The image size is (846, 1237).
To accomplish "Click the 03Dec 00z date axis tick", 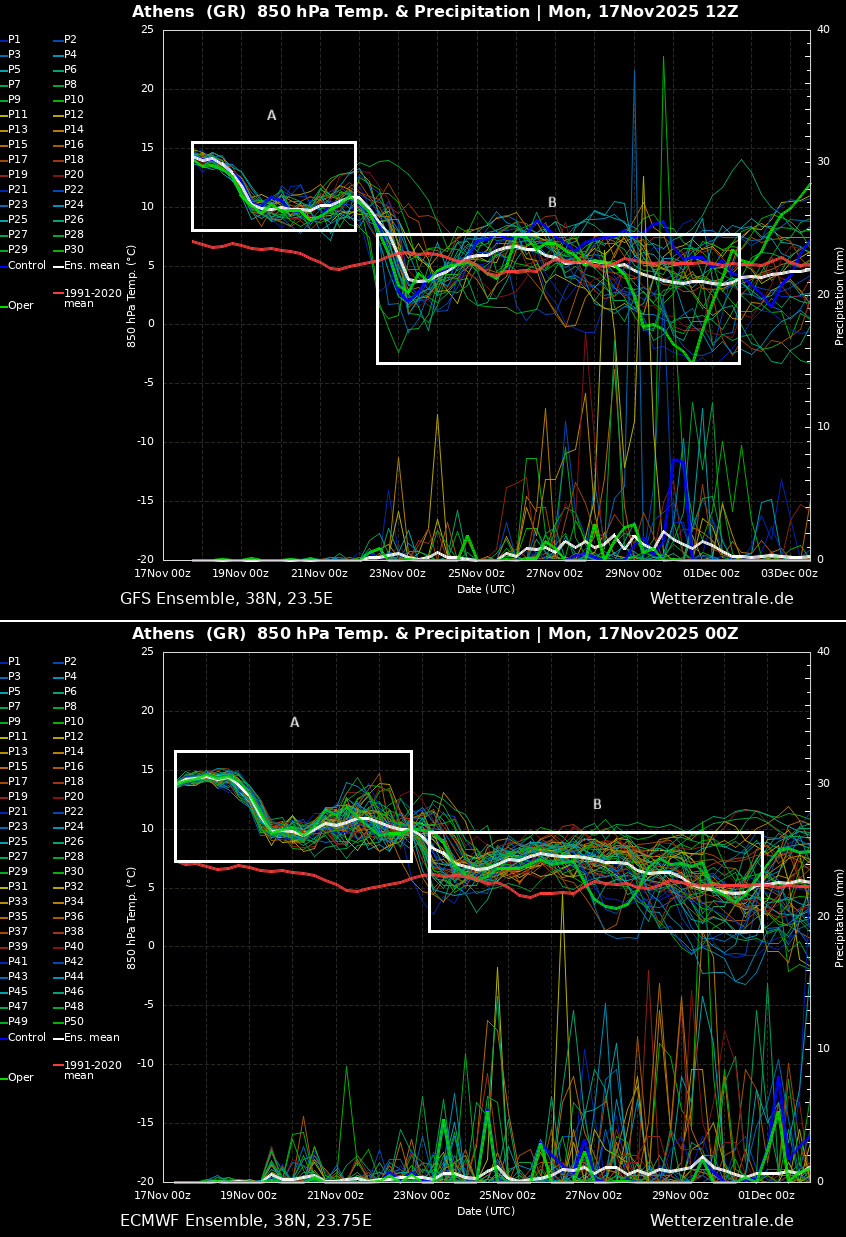I will pos(789,574).
